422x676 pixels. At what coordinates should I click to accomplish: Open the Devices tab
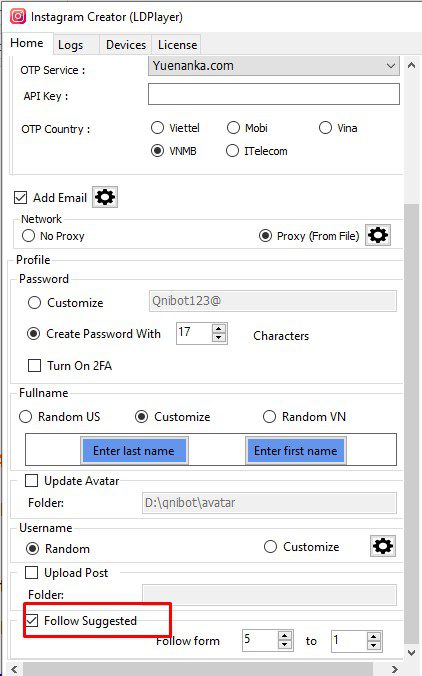[x=126, y=45]
